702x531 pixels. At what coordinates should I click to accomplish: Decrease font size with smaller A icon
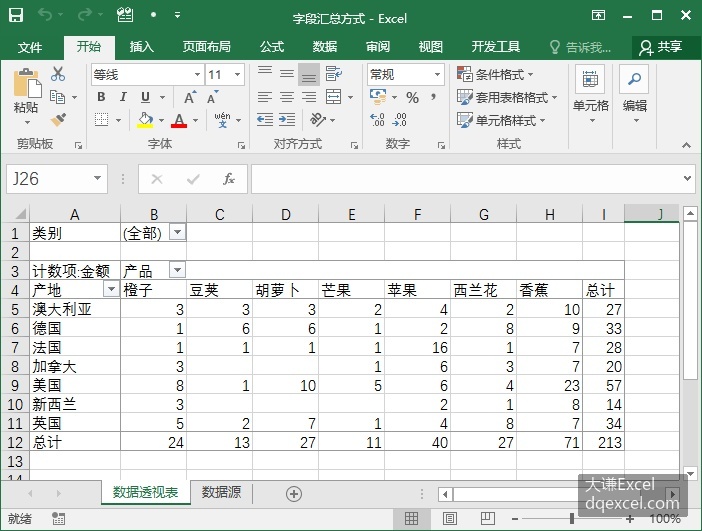coord(212,97)
